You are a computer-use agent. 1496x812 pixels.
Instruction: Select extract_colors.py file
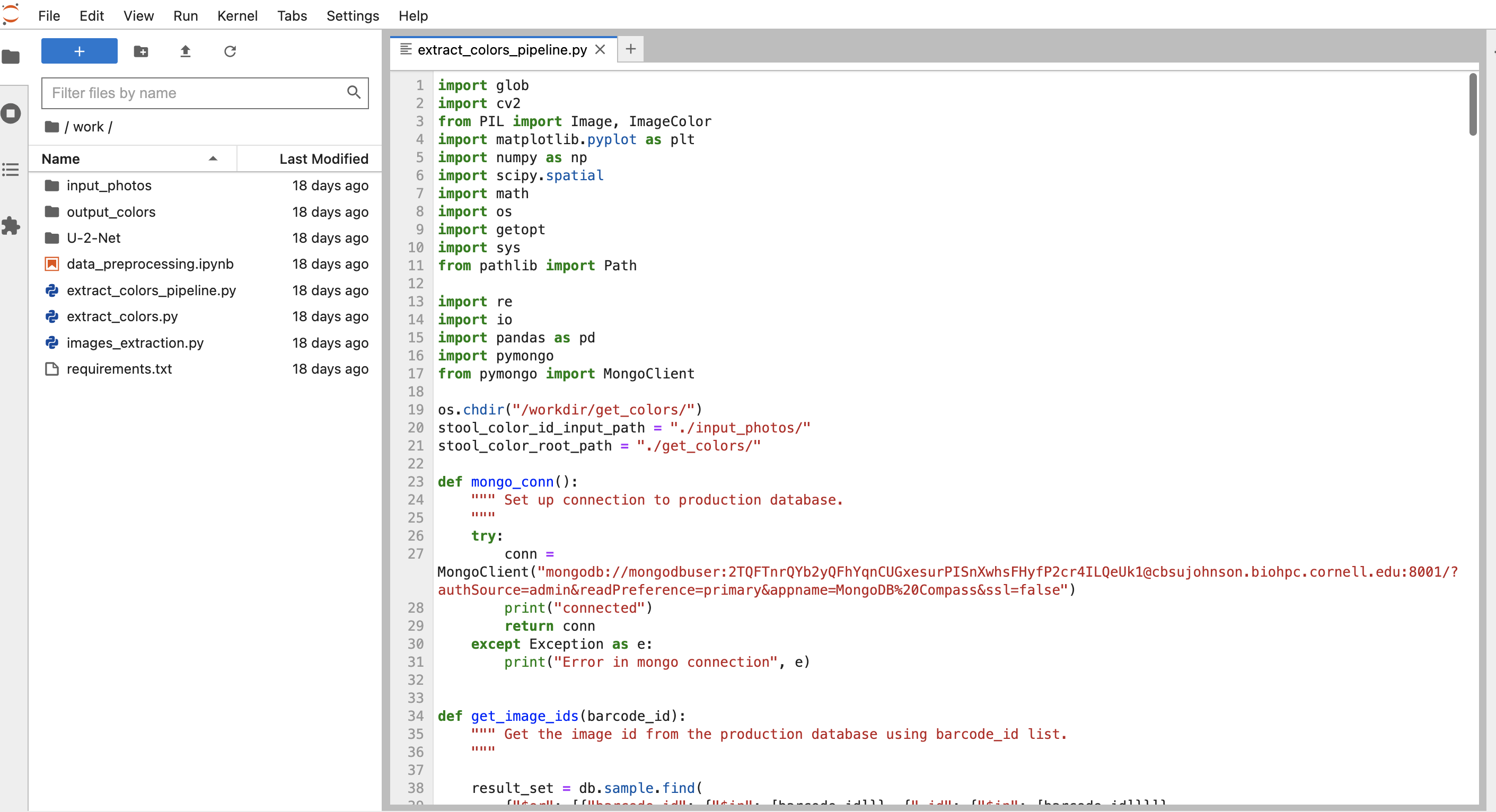(x=205, y=316)
